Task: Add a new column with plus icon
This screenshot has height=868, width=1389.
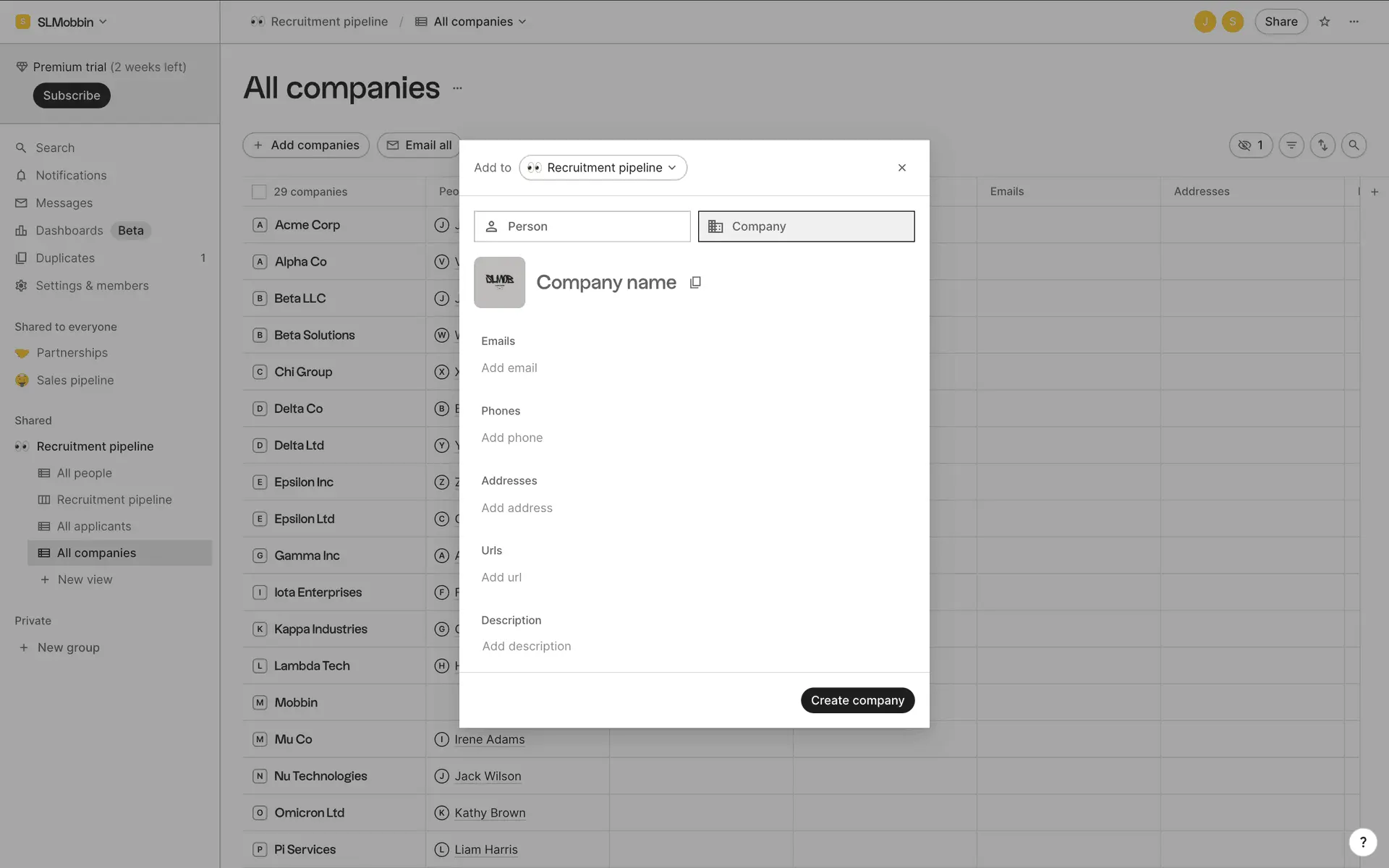Action: point(1375,192)
